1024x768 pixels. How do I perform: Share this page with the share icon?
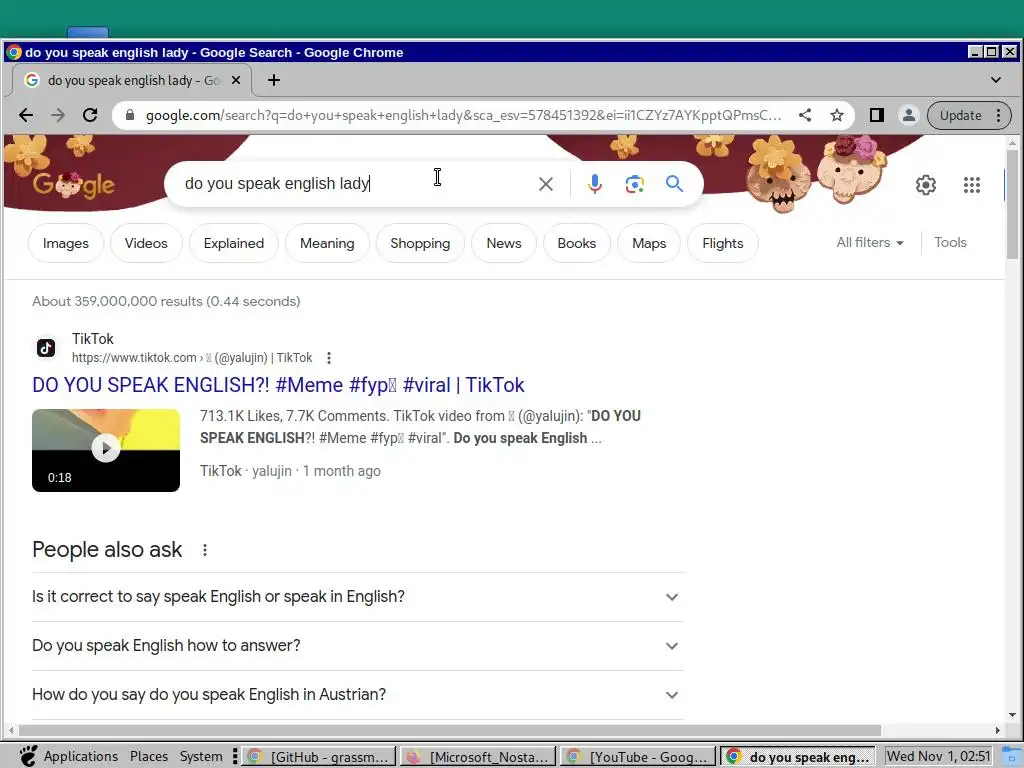[805, 116]
